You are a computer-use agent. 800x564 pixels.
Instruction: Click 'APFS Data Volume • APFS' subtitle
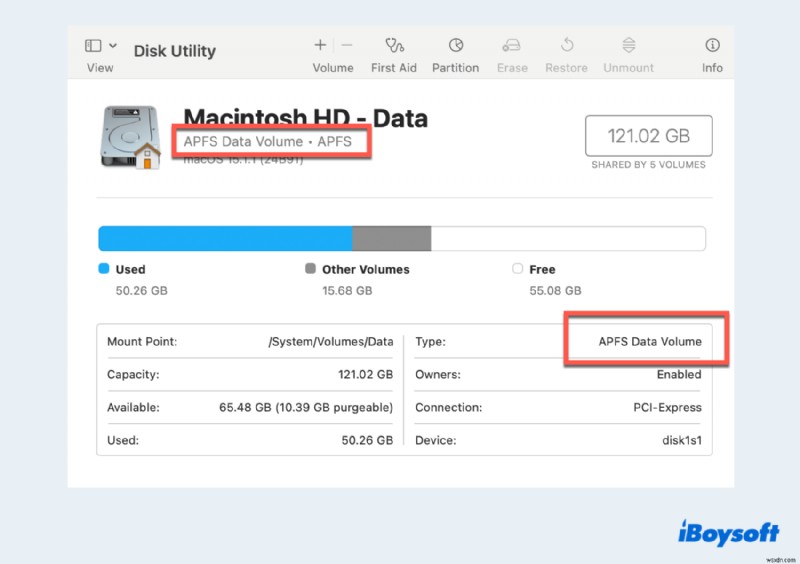point(267,141)
